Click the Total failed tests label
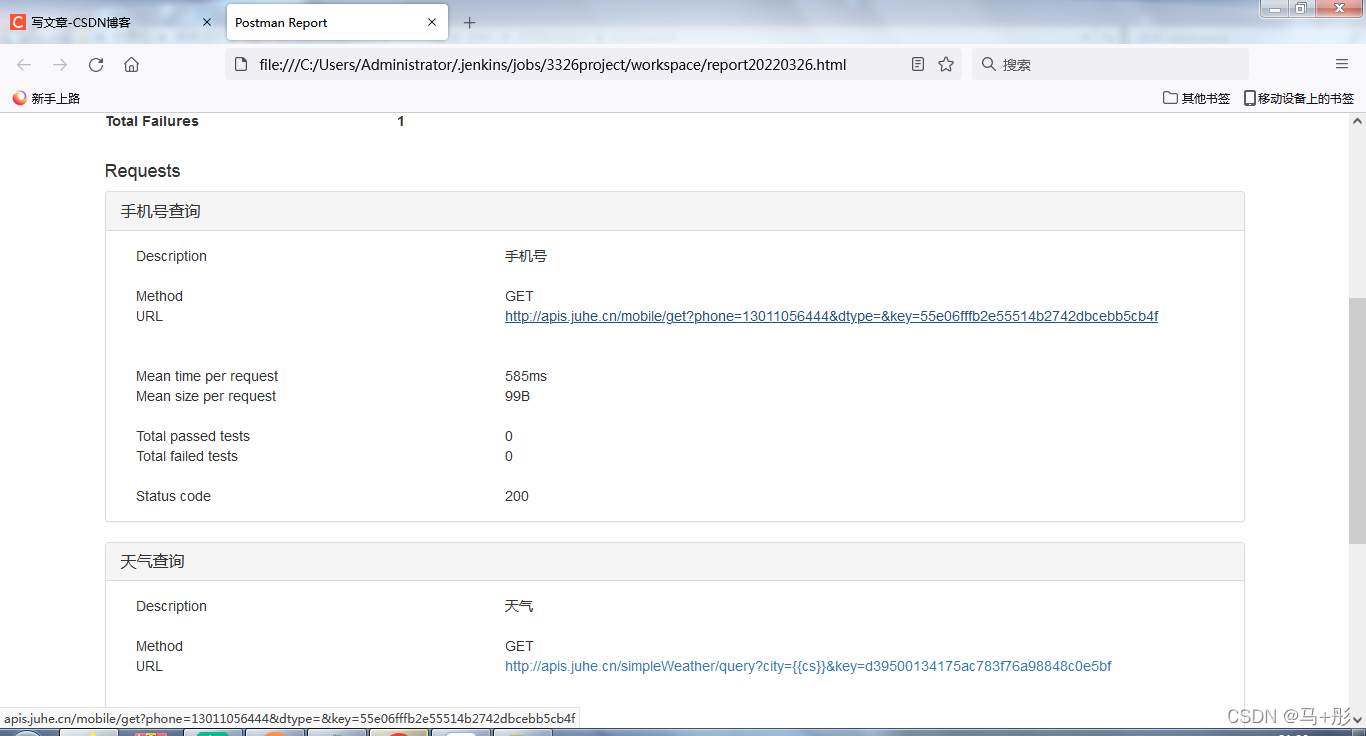Image resolution: width=1366 pixels, height=736 pixels. point(187,456)
